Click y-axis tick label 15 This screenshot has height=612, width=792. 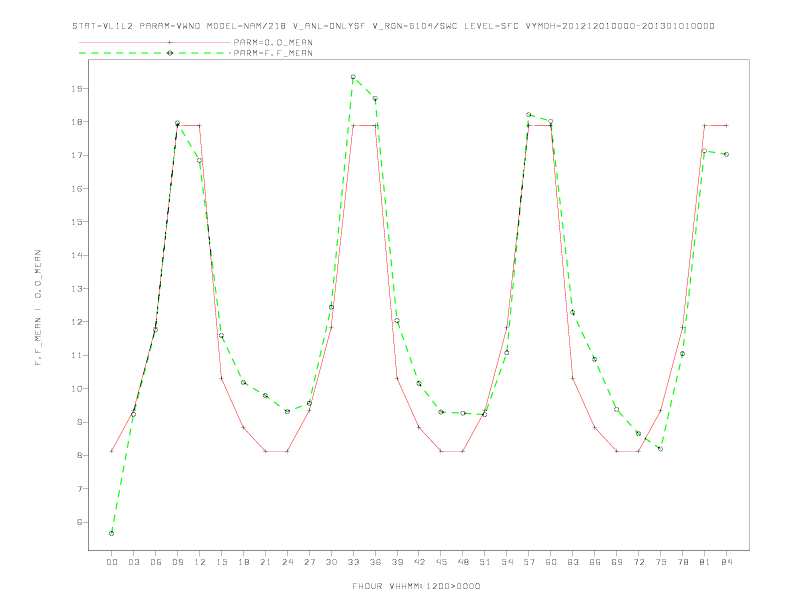(x=76, y=222)
